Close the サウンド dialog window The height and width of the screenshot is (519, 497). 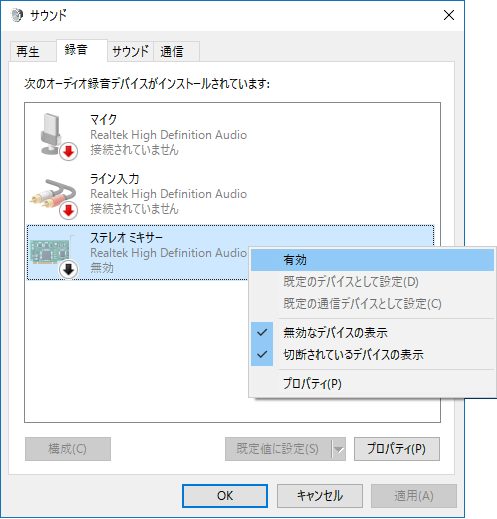(449, 15)
